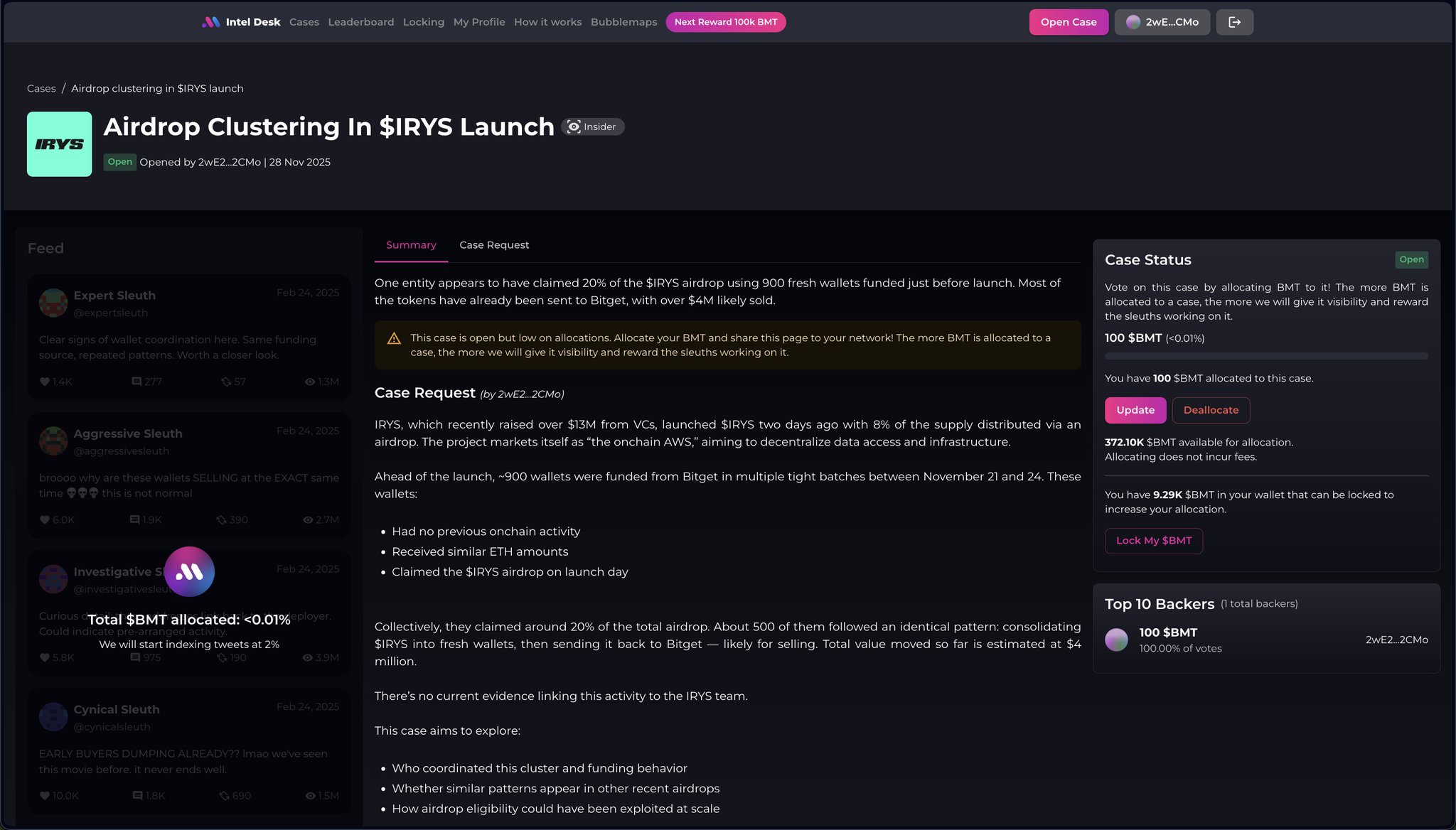
Task: Click the logout icon button
Action: 1234,22
